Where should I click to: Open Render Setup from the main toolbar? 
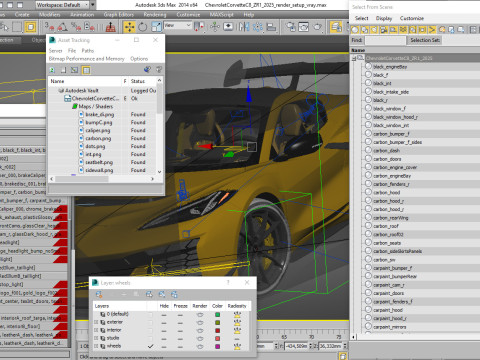(x=291, y=27)
